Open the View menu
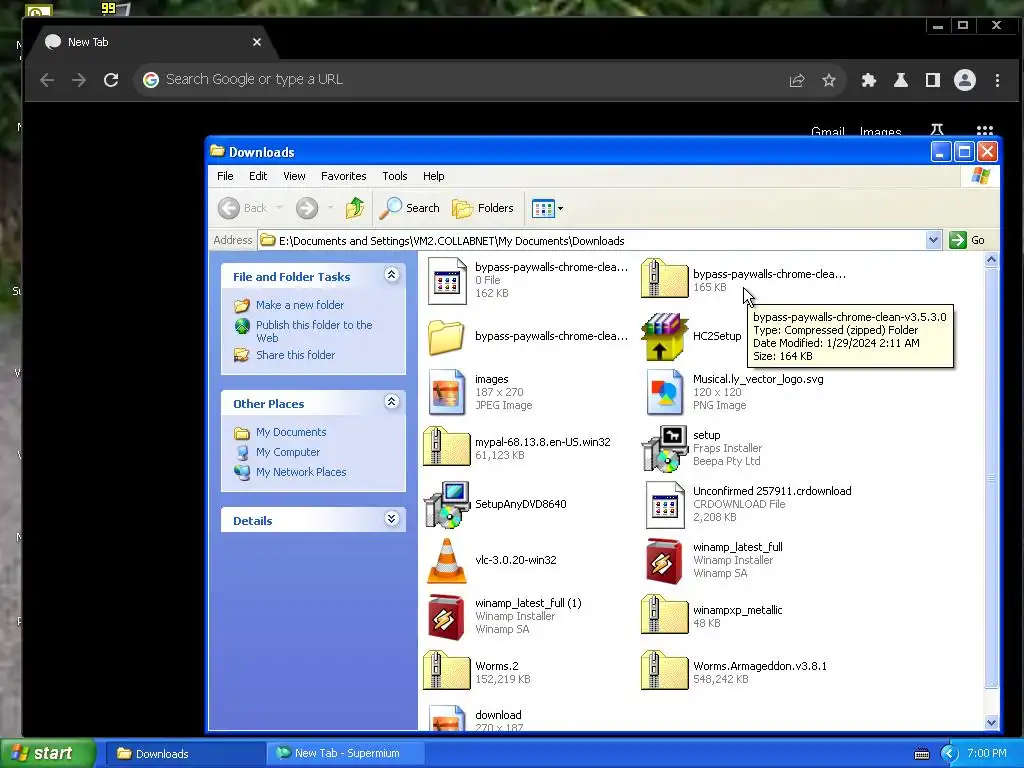 pyautogui.click(x=295, y=176)
